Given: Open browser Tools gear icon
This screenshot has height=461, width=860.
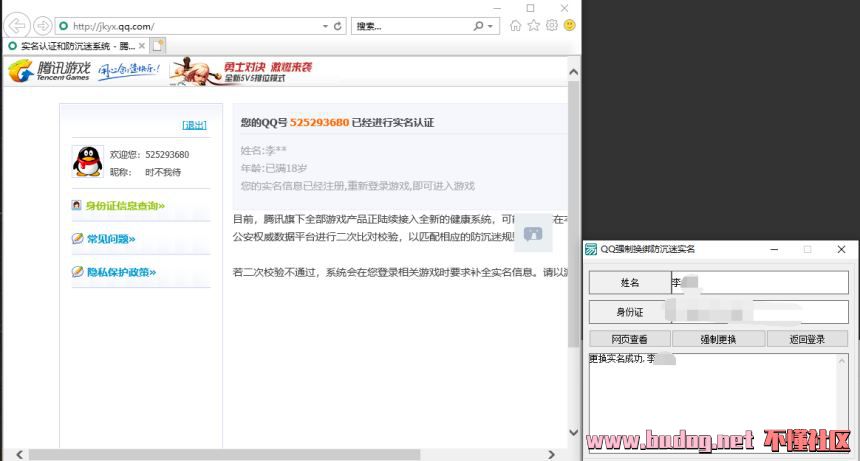Looking at the screenshot, I should (x=552, y=26).
